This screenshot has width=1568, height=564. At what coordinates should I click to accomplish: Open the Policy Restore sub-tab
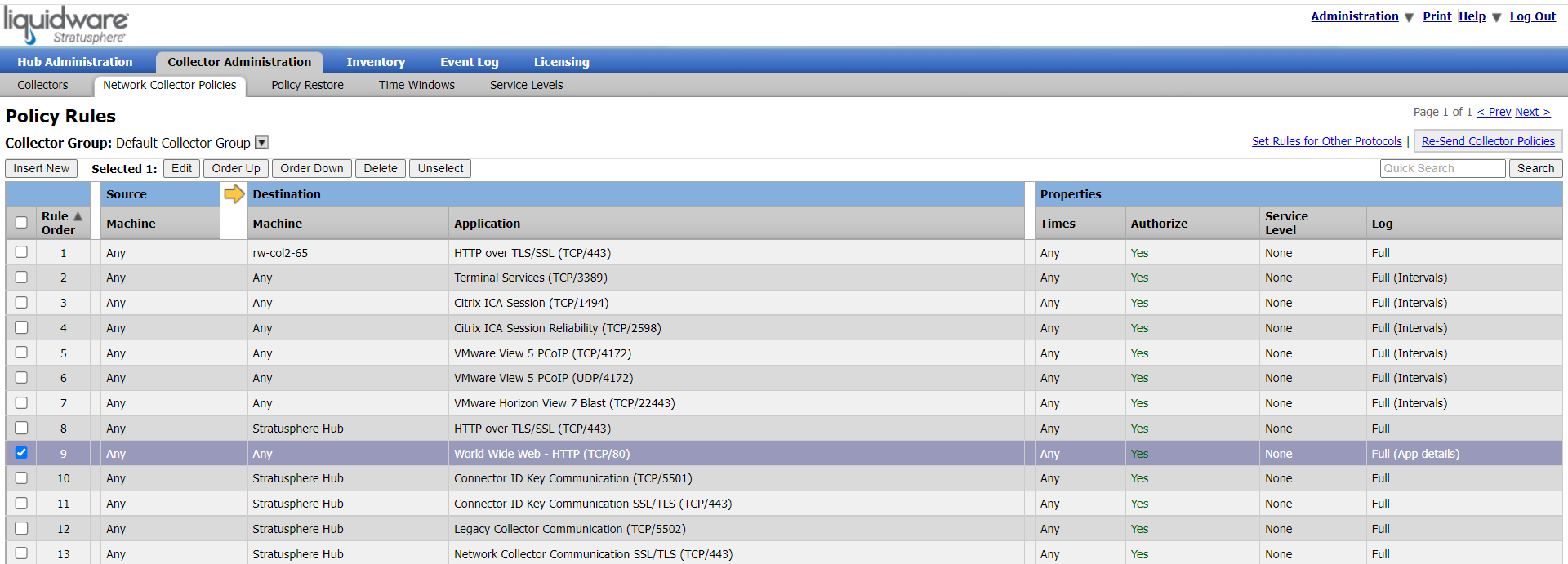tap(307, 85)
